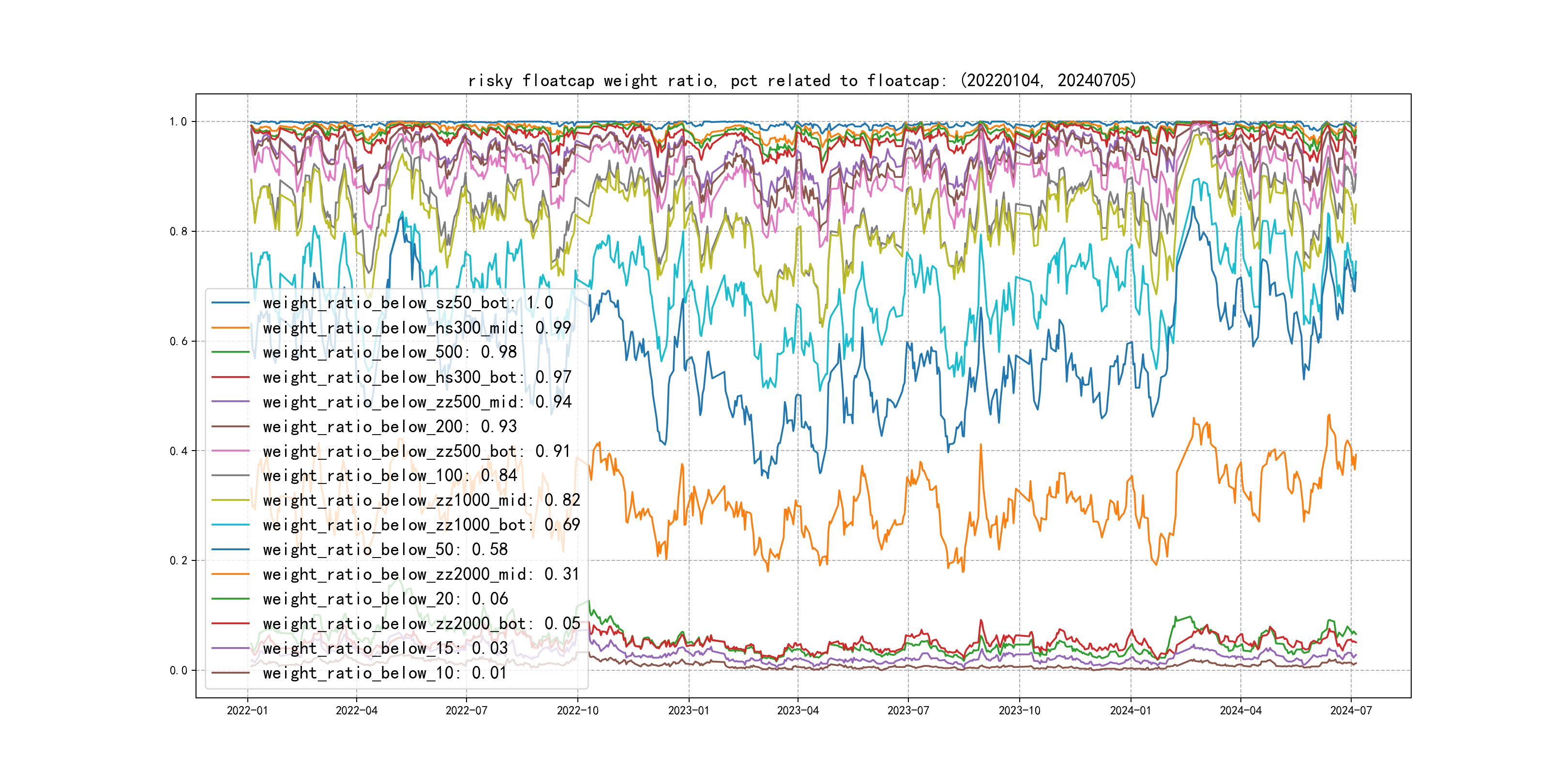Click the weight_ratio_below_200 legend entry

click(390, 426)
